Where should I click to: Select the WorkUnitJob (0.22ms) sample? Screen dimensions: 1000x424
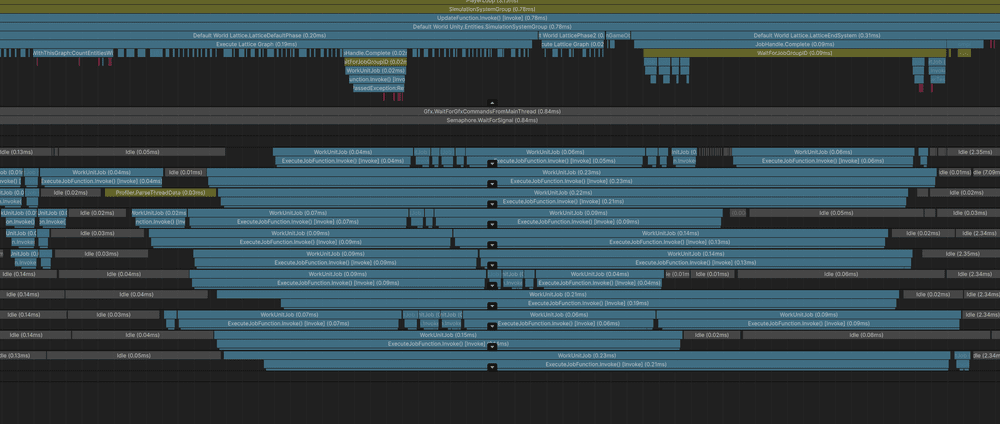(562, 193)
